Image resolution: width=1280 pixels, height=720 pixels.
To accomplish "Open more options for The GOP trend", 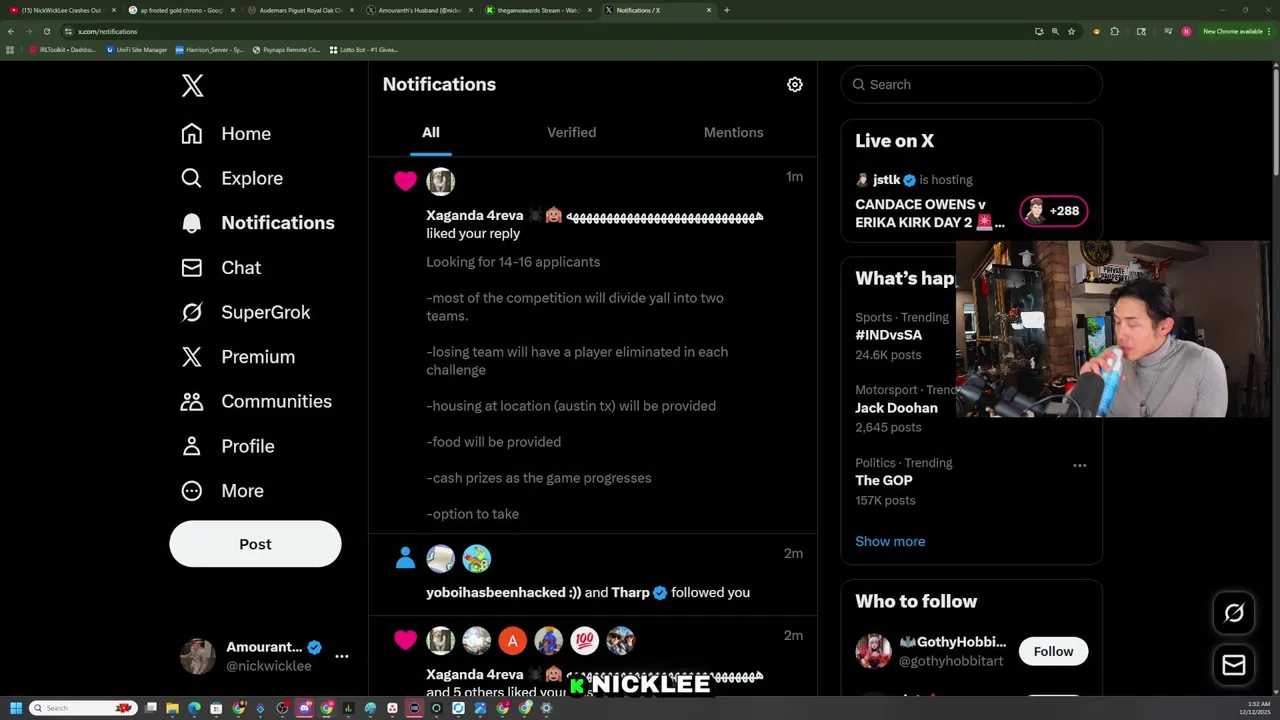I will (1079, 465).
